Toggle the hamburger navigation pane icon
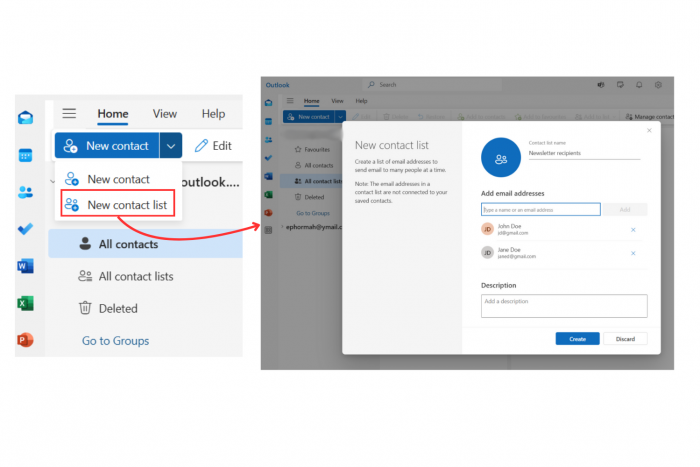The image size is (700, 467). tap(69, 113)
